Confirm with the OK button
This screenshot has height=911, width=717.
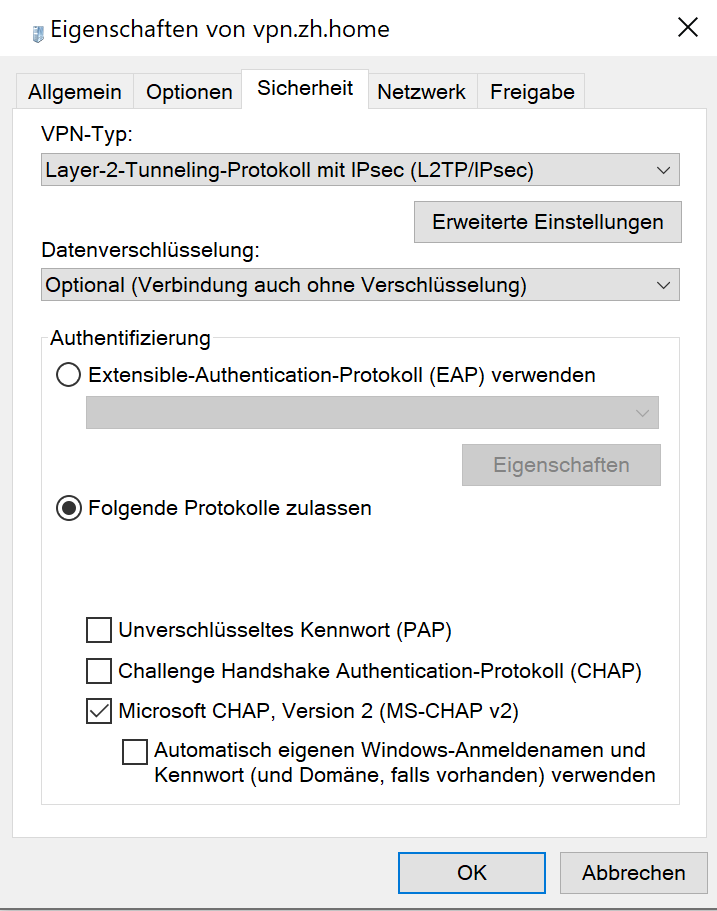[471, 872]
